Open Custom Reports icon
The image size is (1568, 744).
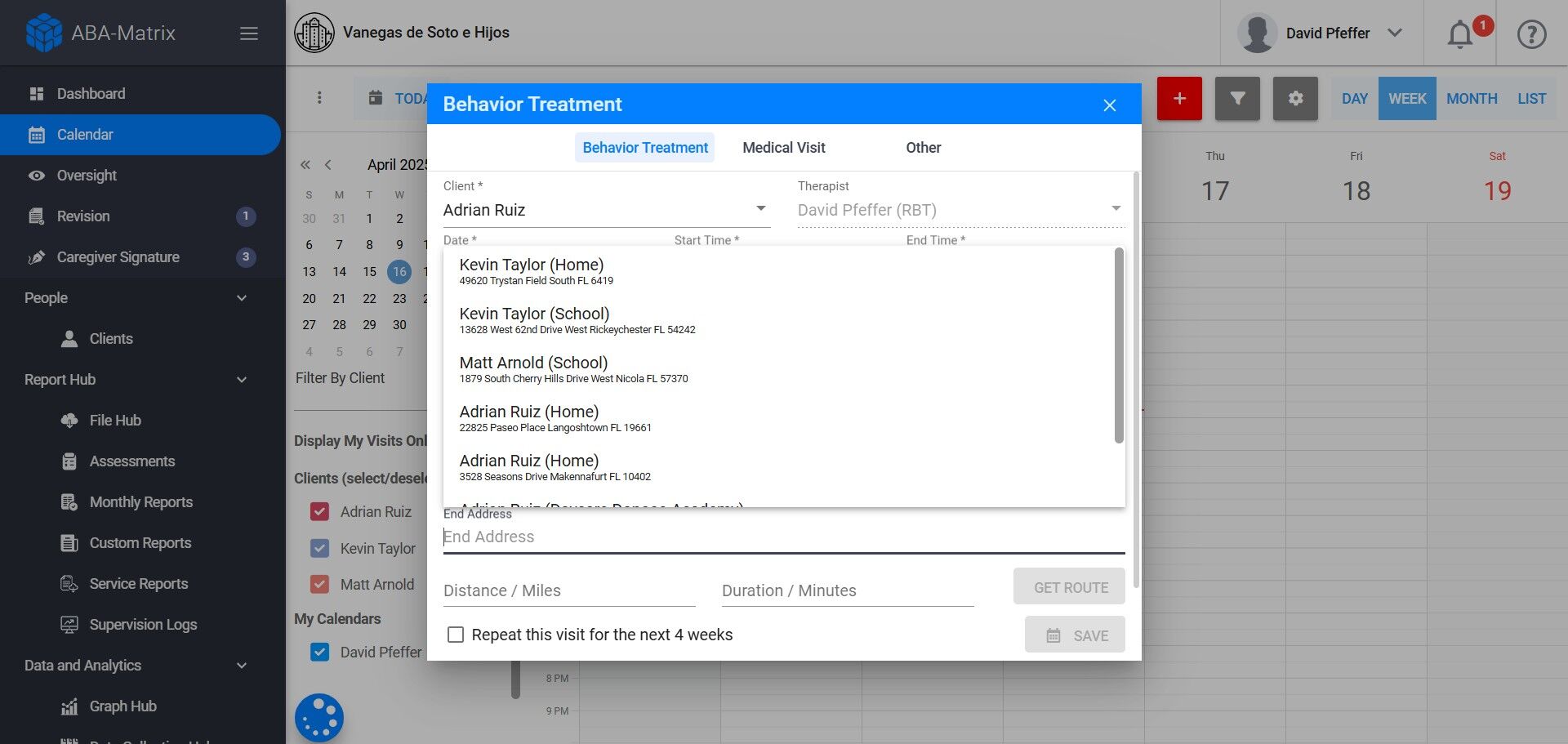pos(69,543)
